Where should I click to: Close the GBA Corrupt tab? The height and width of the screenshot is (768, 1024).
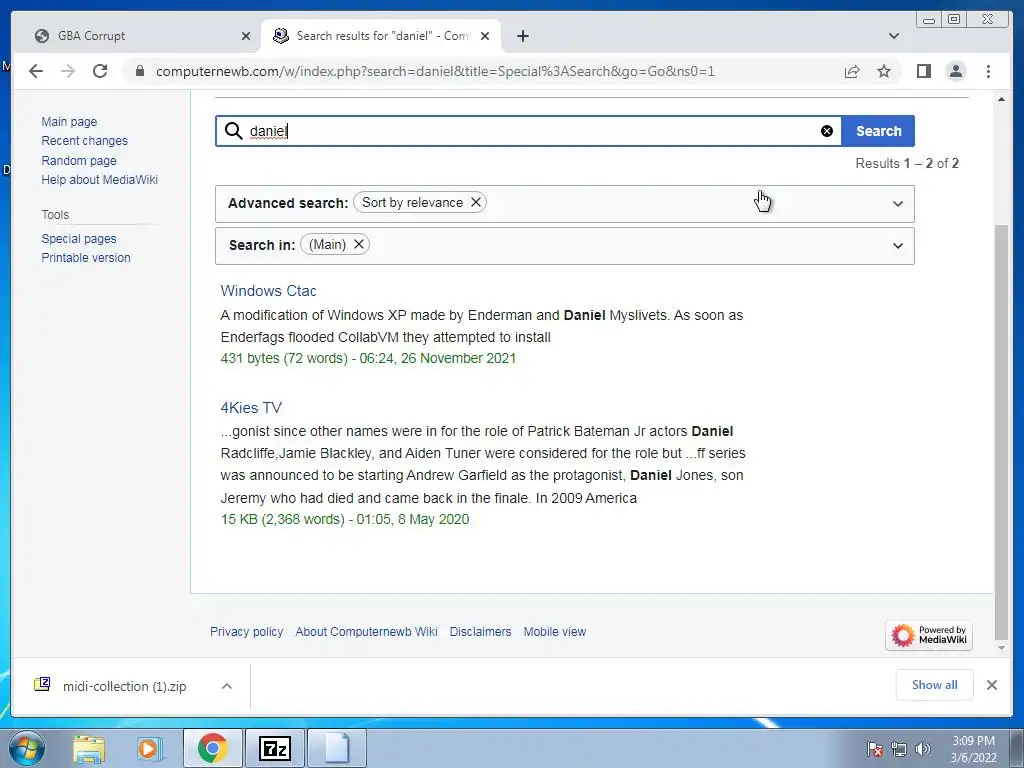246,36
